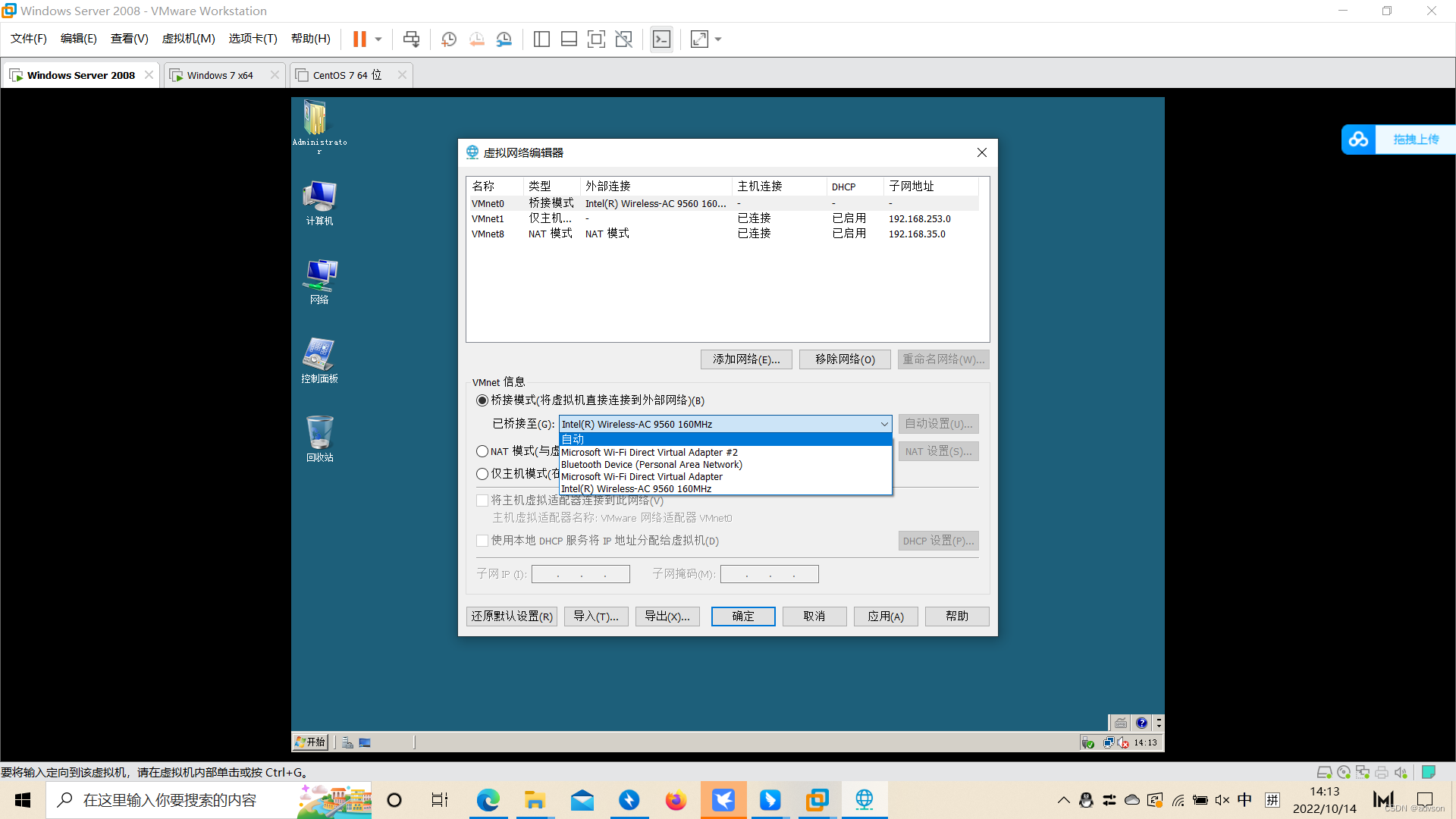Viewport: 1456px width, 819px height.
Task: Revert to snapshot with orange arrow icon
Action: coord(477,39)
